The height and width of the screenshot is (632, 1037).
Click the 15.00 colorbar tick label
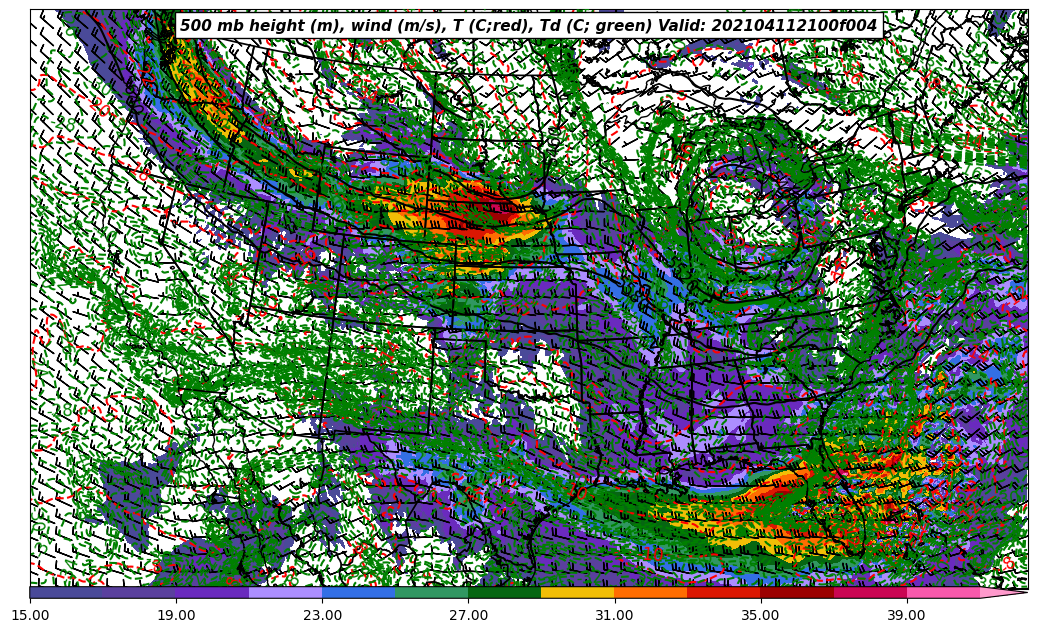click(x=31, y=615)
